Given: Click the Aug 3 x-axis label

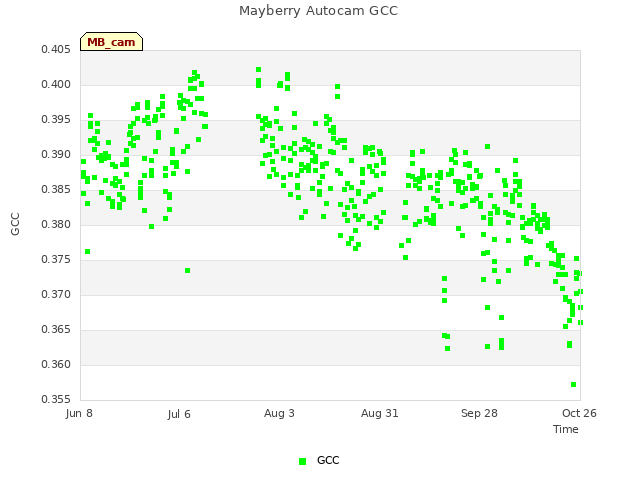Looking at the screenshot, I should (x=279, y=413).
